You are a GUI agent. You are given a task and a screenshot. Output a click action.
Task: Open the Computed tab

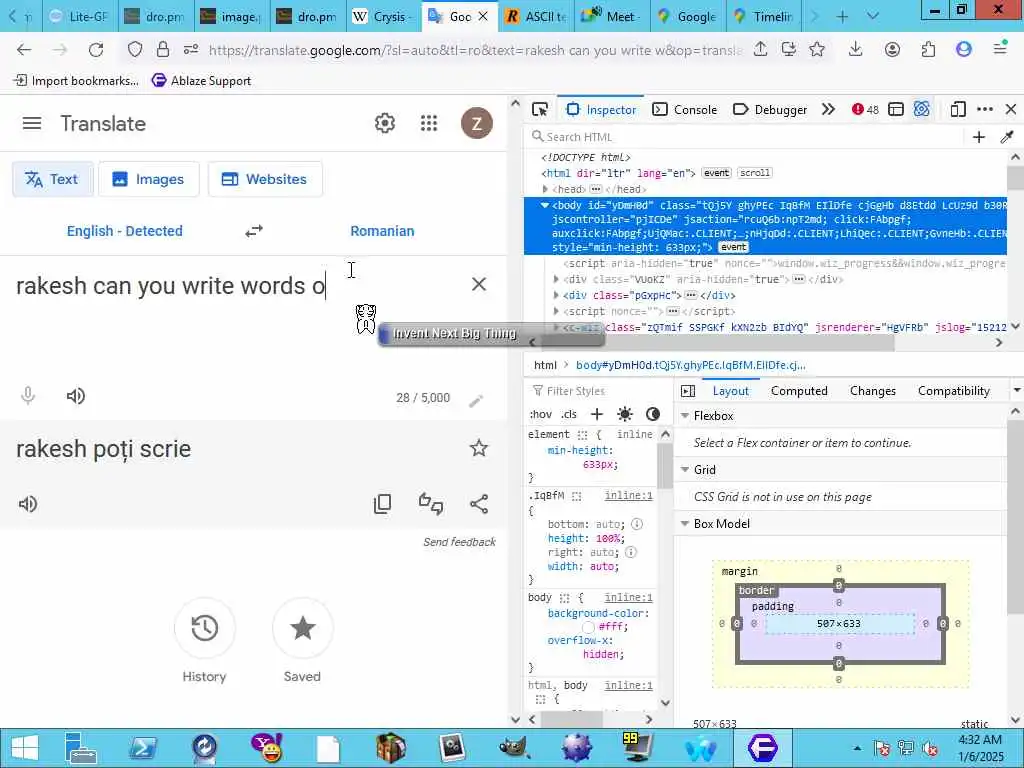point(799,391)
